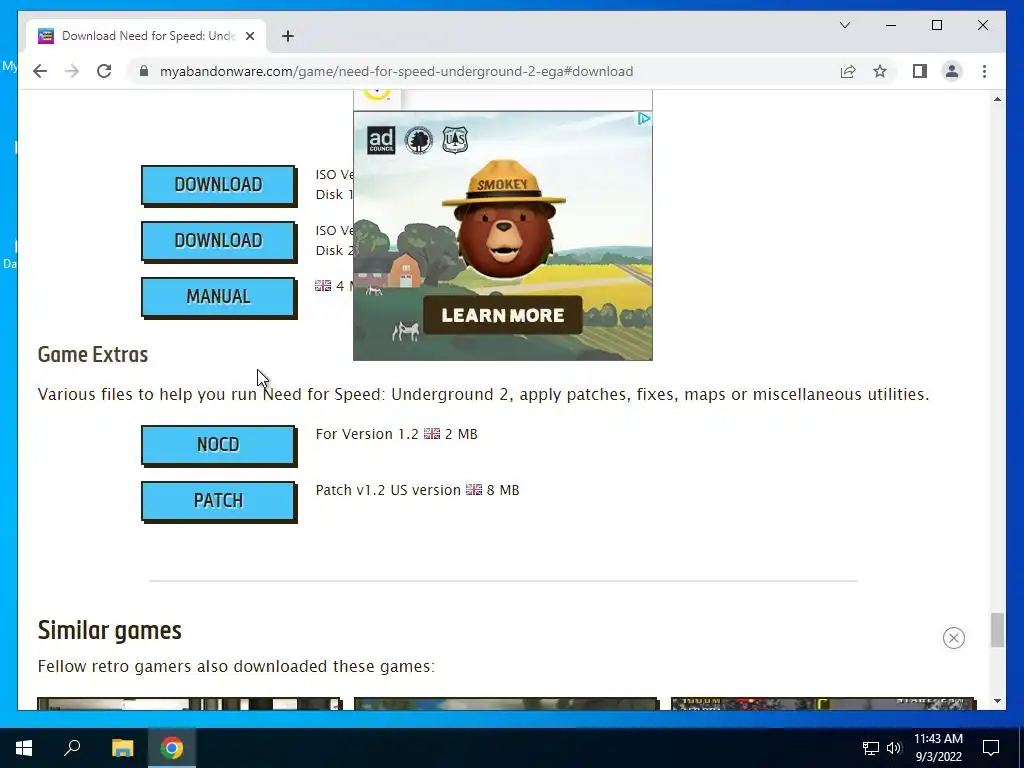Click the Ad Council logo in ad
This screenshot has width=1024, height=768.
pos(381,140)
